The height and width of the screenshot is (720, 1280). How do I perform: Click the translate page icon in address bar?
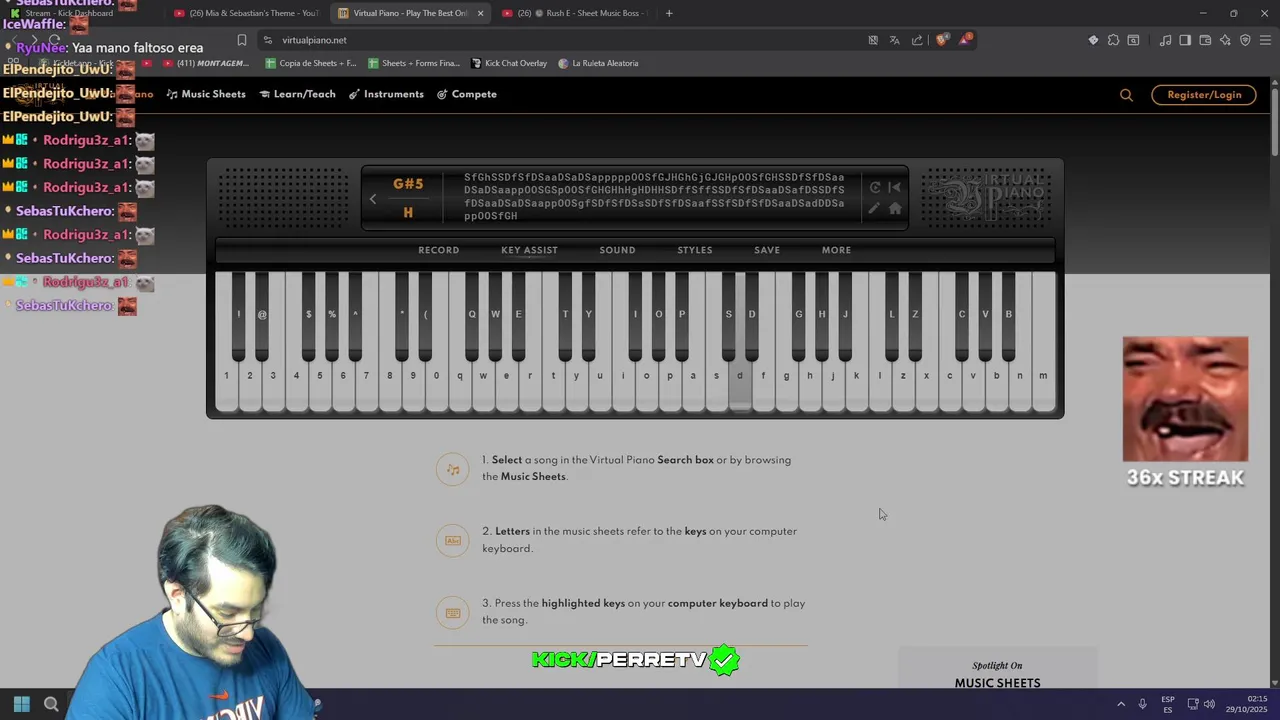click(x=894, y=40)
